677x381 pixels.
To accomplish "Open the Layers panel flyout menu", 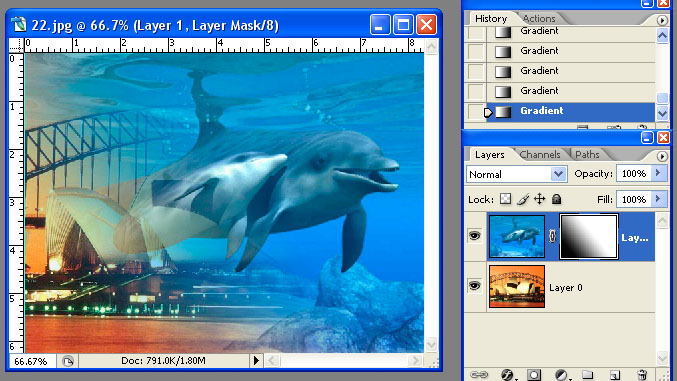I will click(x=661, y=156).
